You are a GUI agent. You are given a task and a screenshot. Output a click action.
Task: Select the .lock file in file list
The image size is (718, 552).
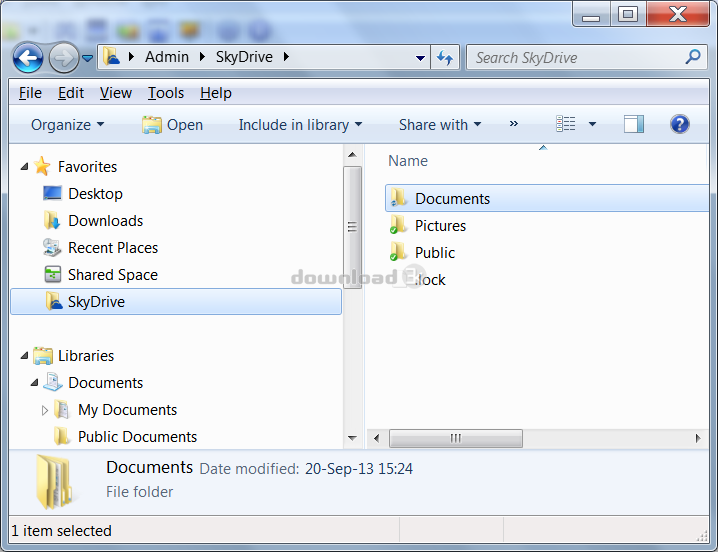(x=430, y=280)
